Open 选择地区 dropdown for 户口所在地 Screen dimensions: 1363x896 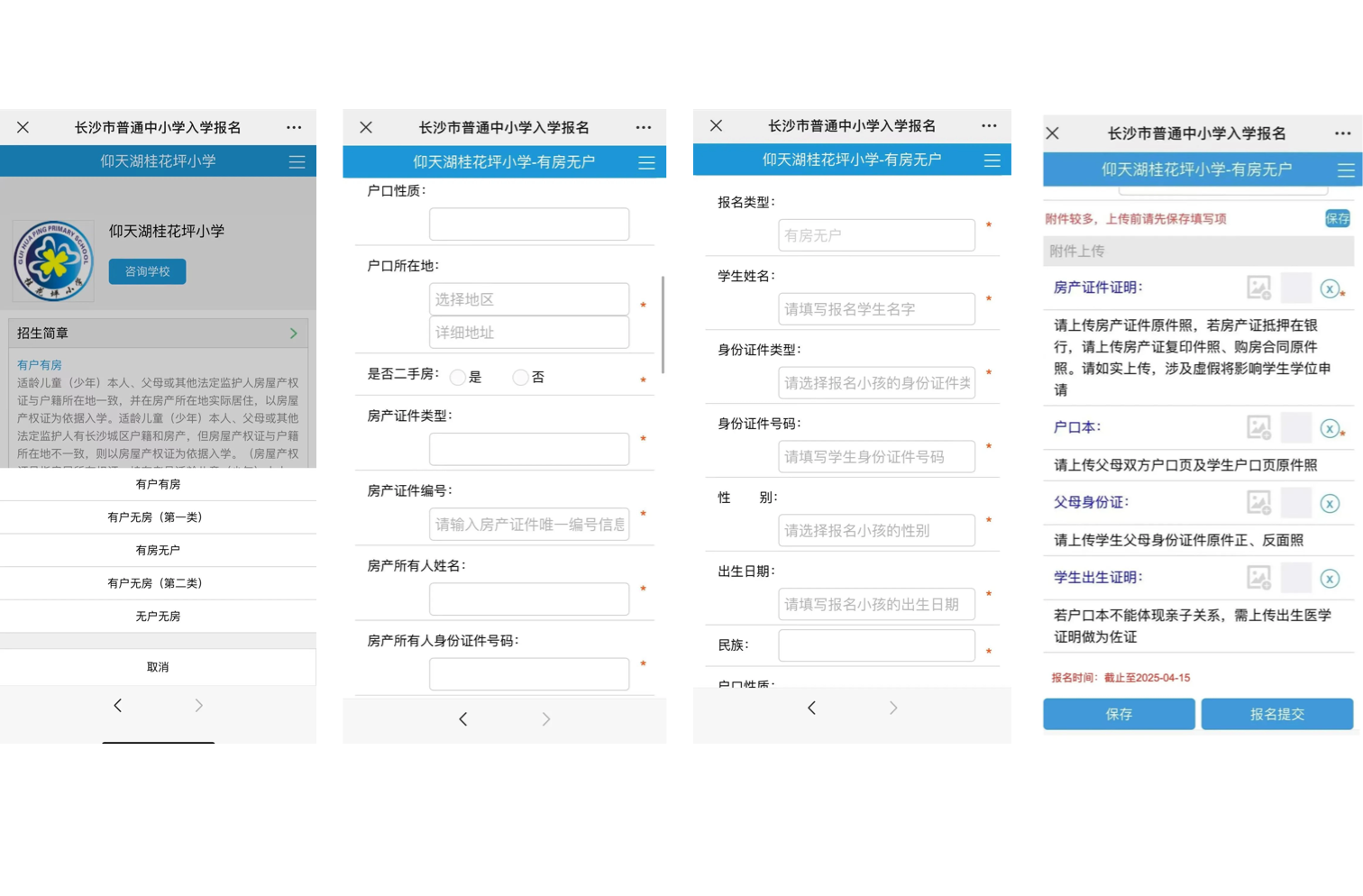(x=529, y=299)
